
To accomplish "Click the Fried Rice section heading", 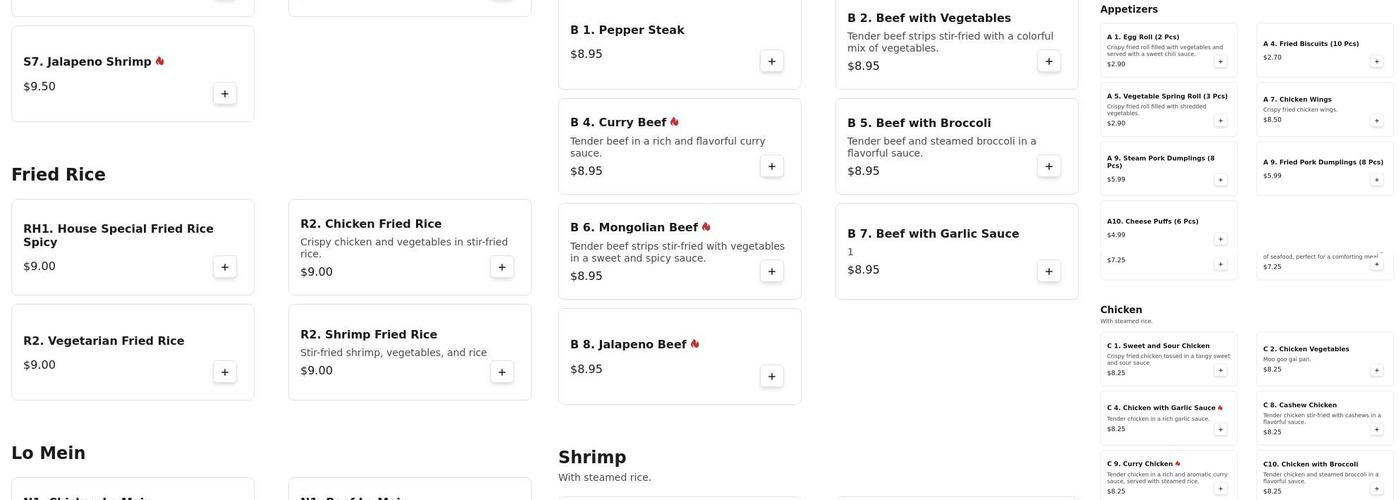I will point(58,175).
